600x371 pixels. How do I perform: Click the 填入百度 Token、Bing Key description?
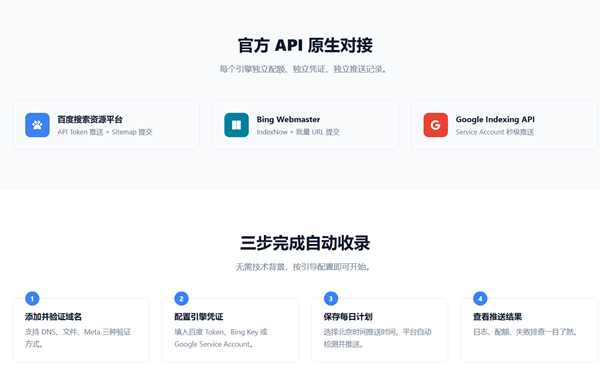[221, 338]
